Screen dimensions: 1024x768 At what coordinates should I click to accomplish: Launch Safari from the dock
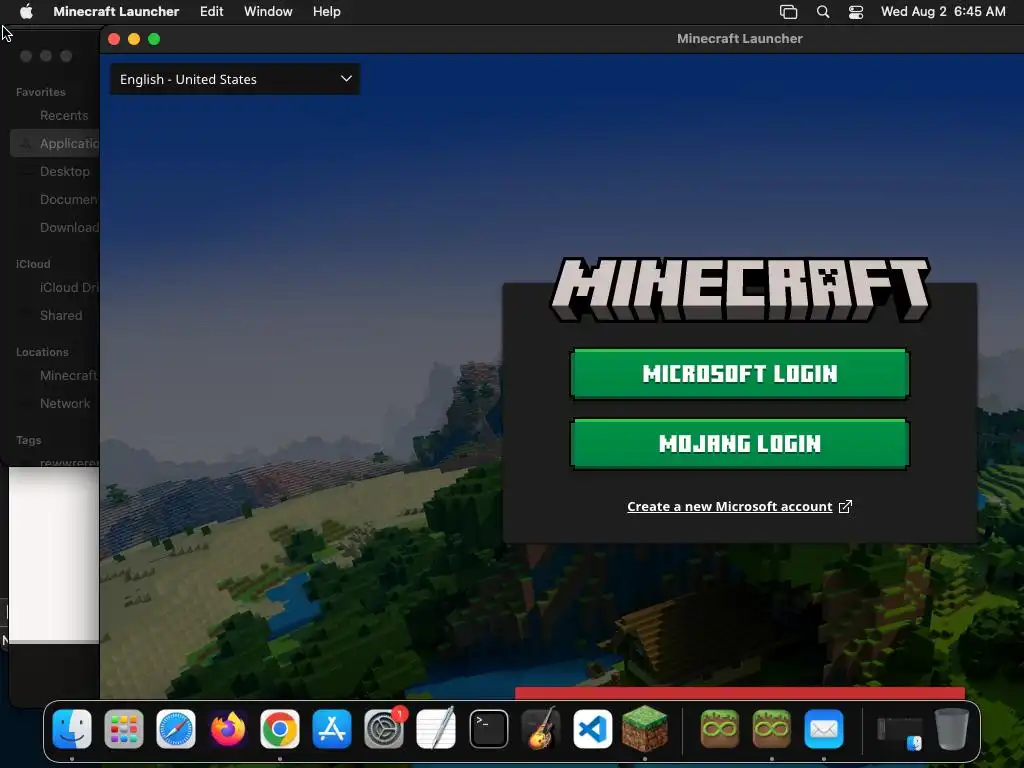tap(176, 729)
